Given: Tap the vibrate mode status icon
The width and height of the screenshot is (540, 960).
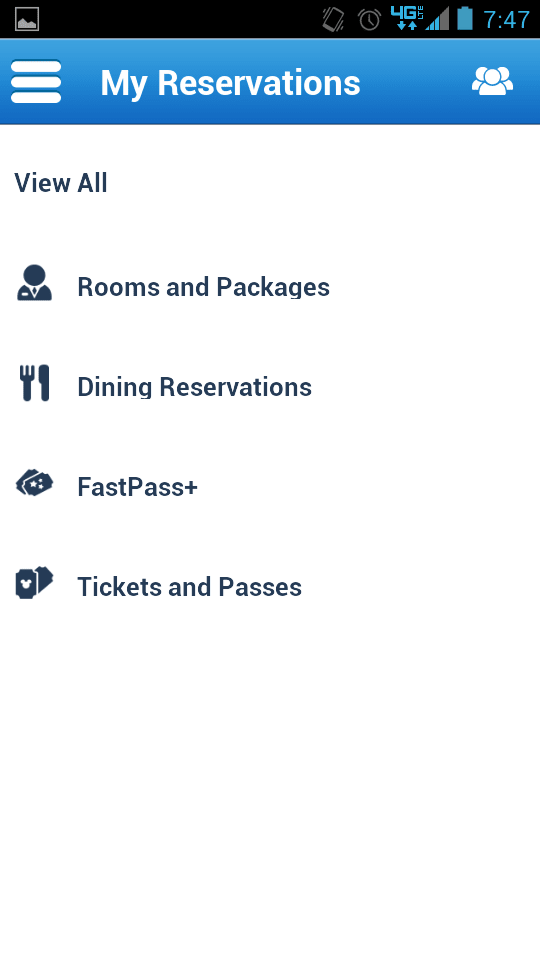Looking at the screenshot, I should 334,19.
